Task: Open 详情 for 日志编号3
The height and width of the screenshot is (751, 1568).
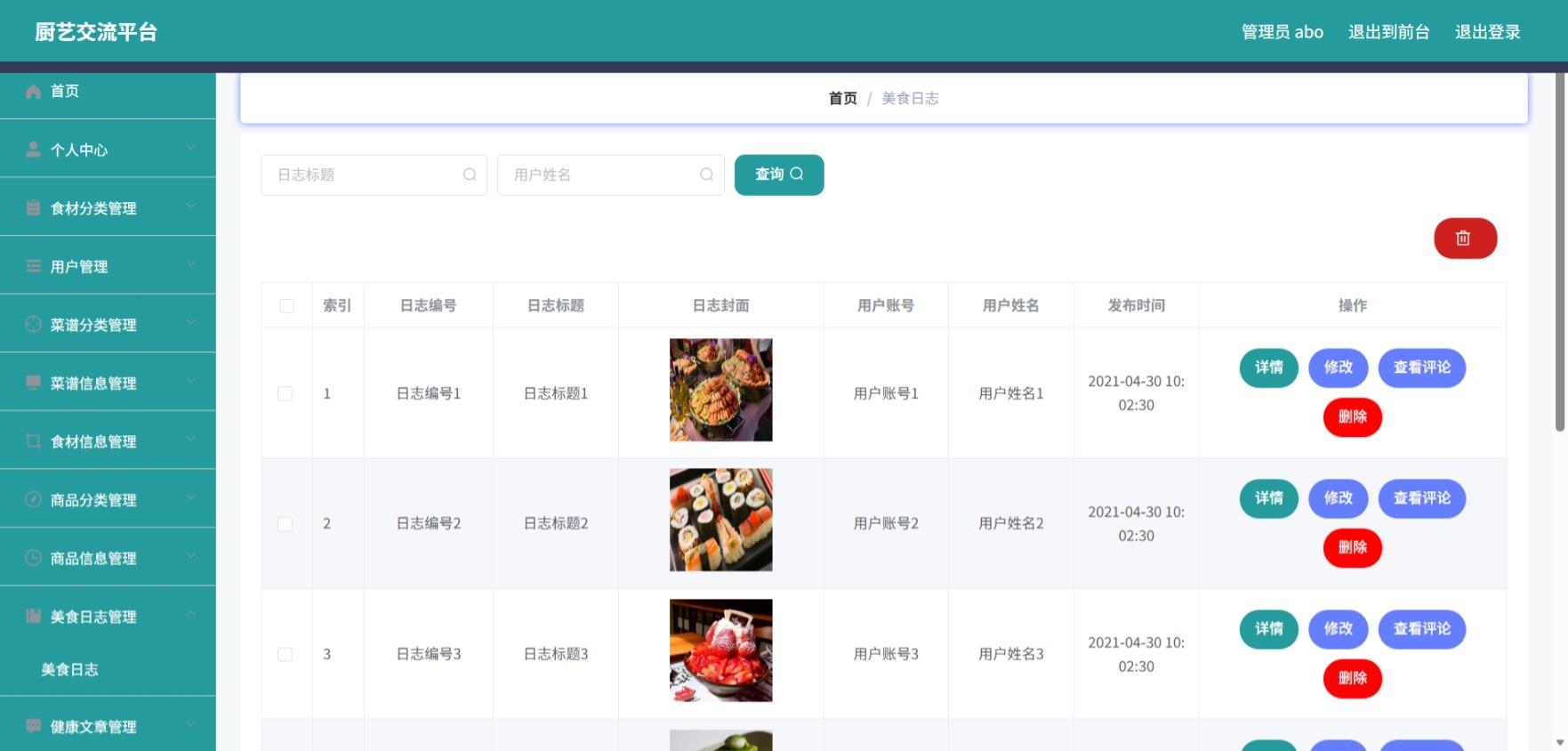Action: click(1269, 629)
